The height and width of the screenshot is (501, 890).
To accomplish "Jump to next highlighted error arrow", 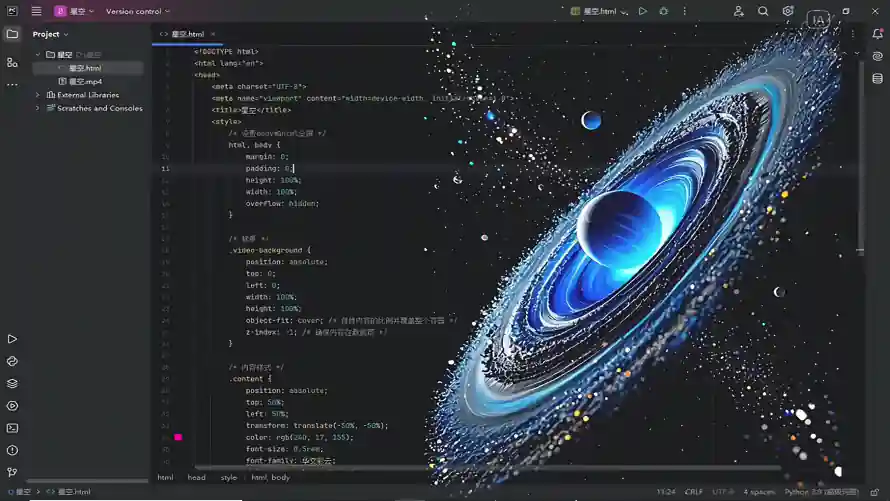I will 857,53.
